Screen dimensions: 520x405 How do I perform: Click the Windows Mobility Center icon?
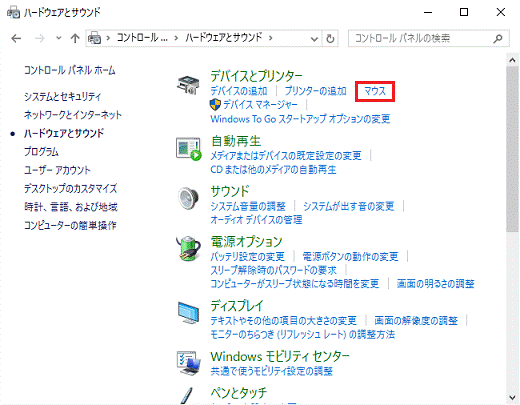point(188,363)
